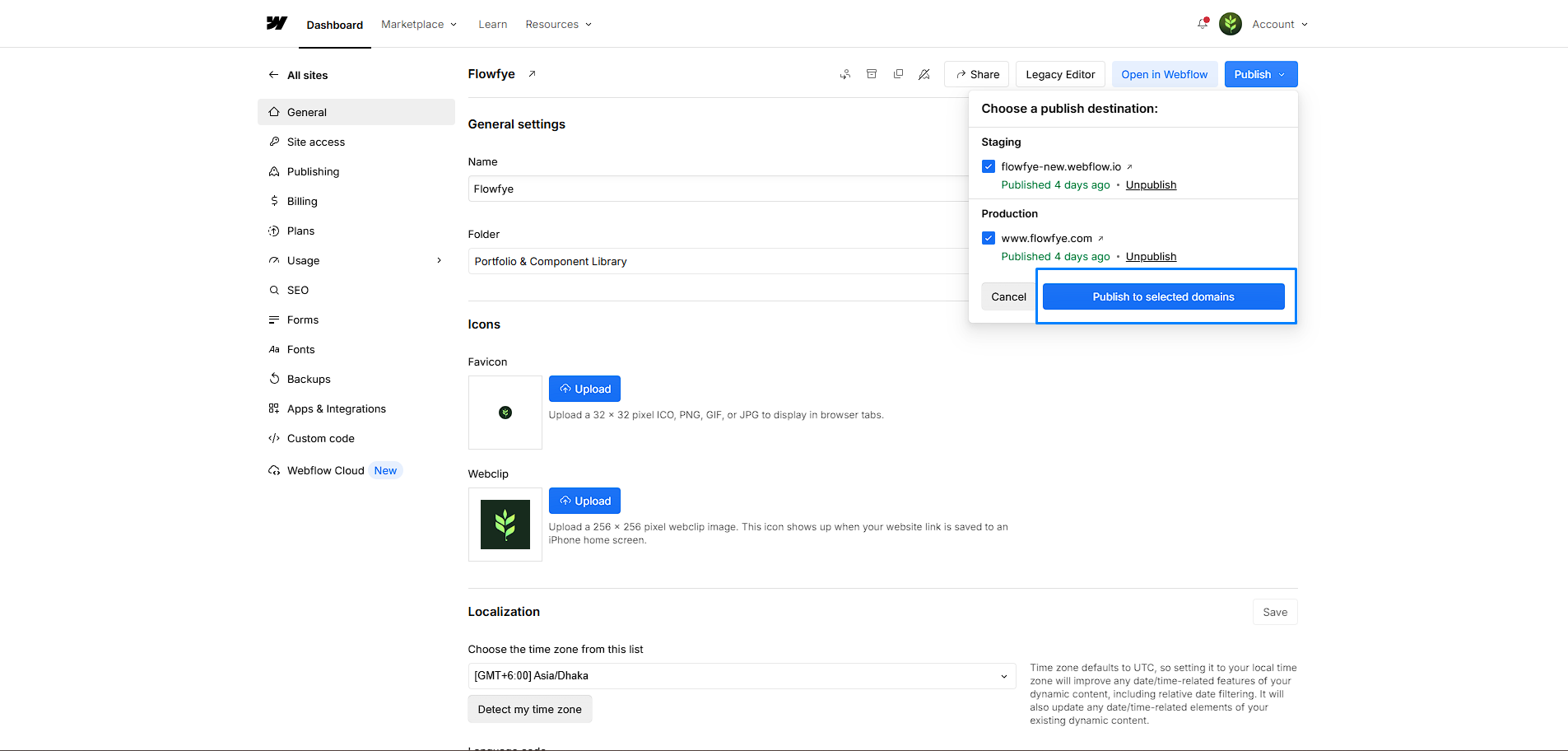1568x751 pixels.
Task: Click the unpublish rocket-slash icon
Action: click(924, 74)
